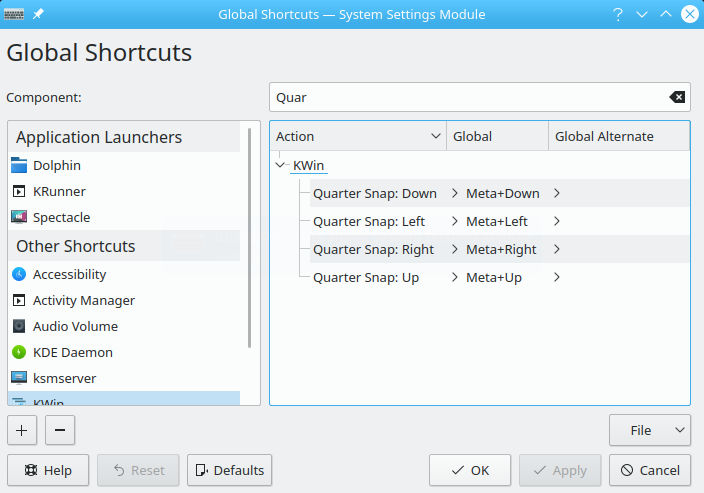The height and width of the screenshot is (493, 704).
Task: Open the File dropdown button
Action: (650, 430)
